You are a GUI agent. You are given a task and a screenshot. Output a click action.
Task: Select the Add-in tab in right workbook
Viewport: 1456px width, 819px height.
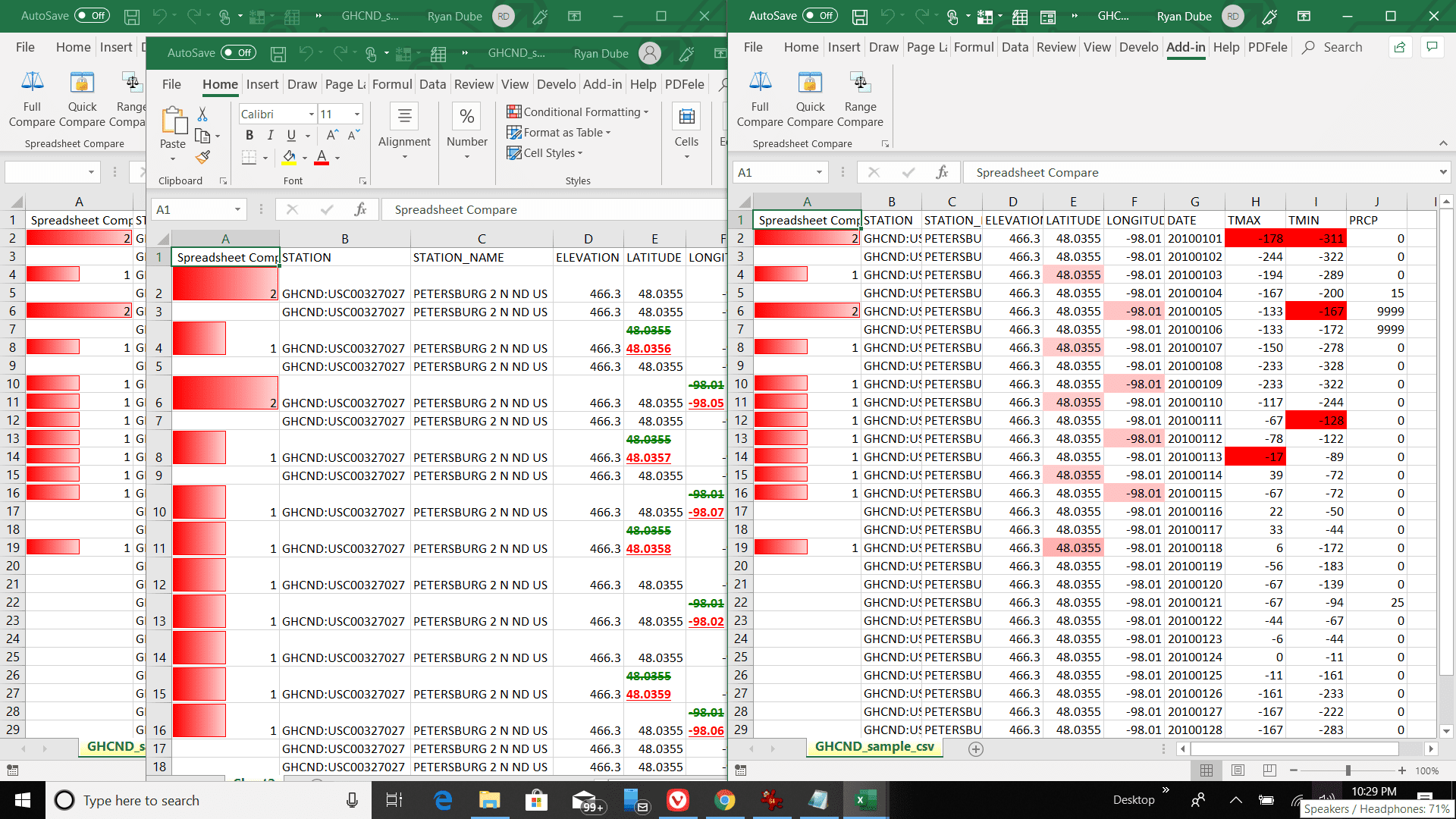tap(1182, 47)
